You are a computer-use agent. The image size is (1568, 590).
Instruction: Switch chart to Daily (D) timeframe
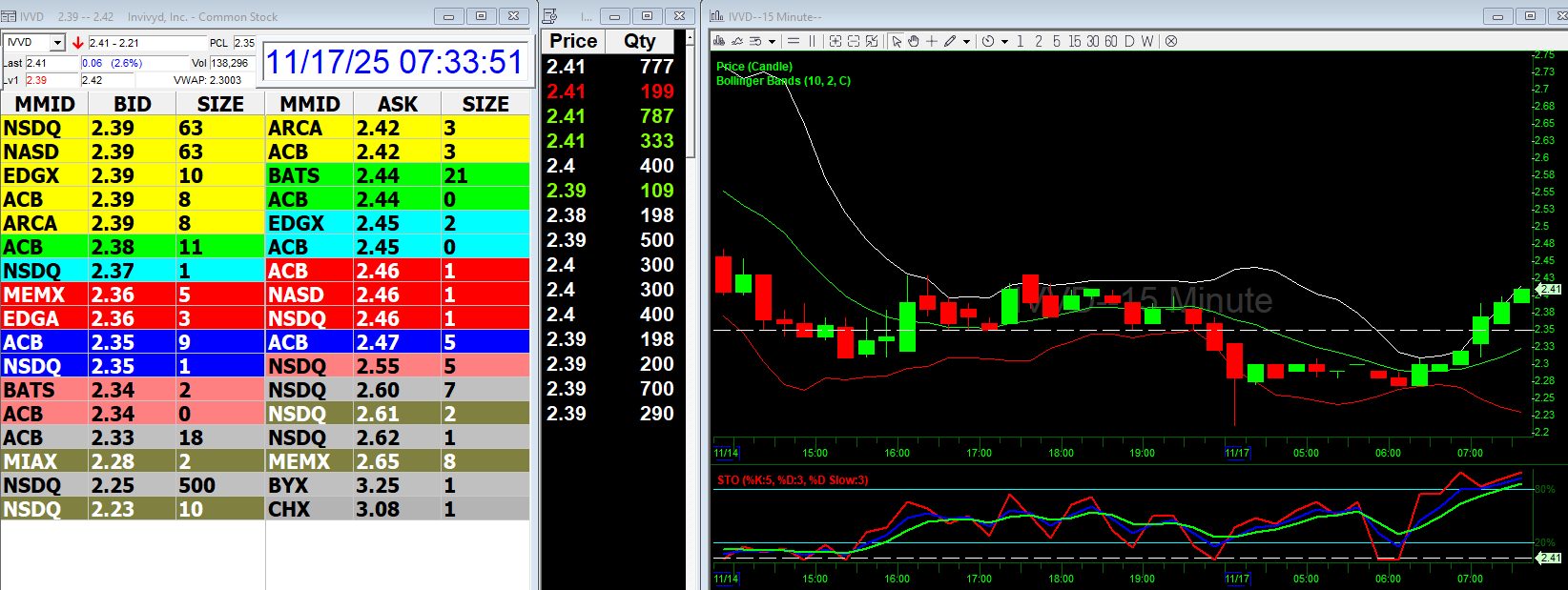1129,41
